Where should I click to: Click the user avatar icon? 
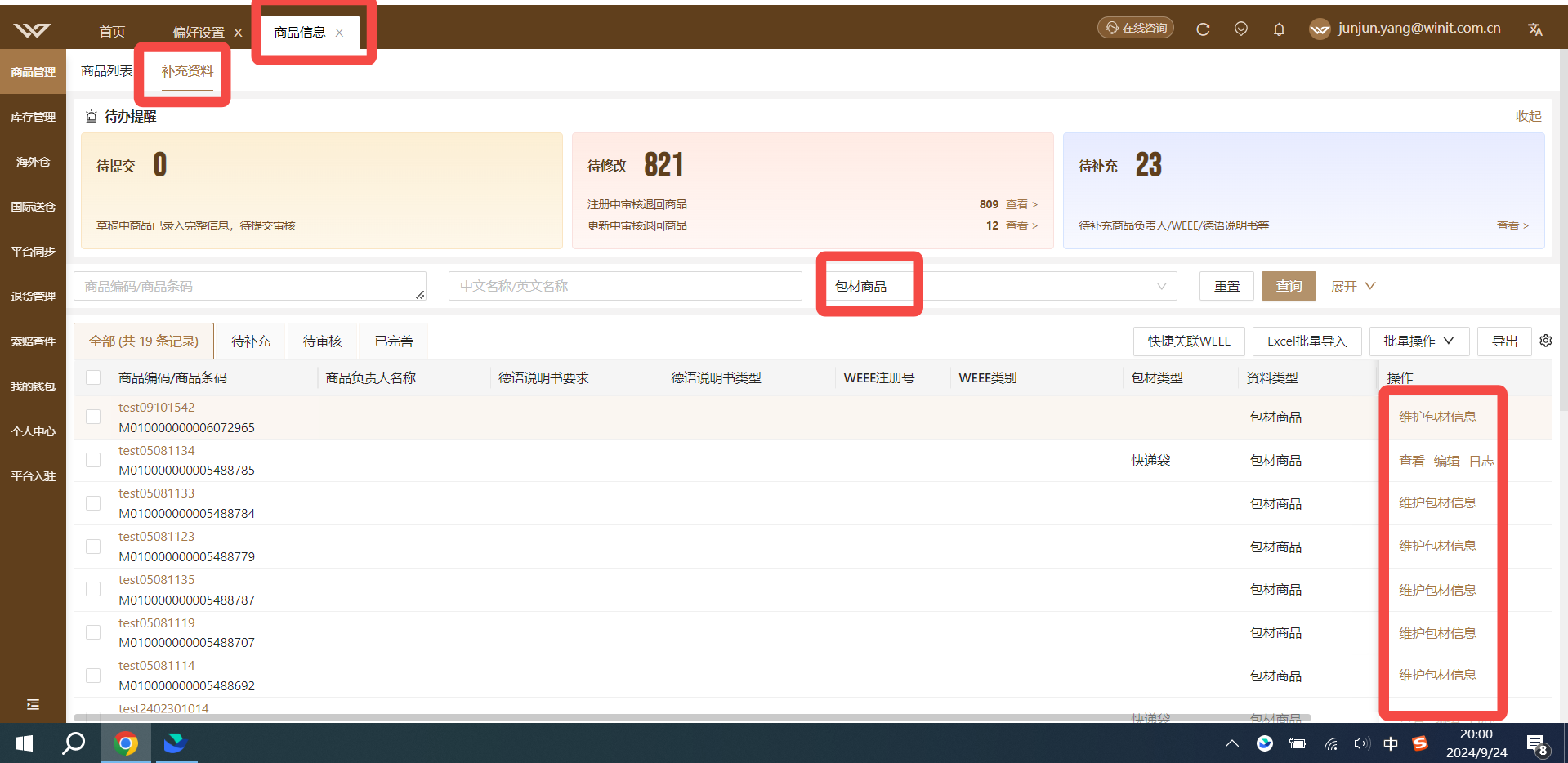tap(1320, 29)
